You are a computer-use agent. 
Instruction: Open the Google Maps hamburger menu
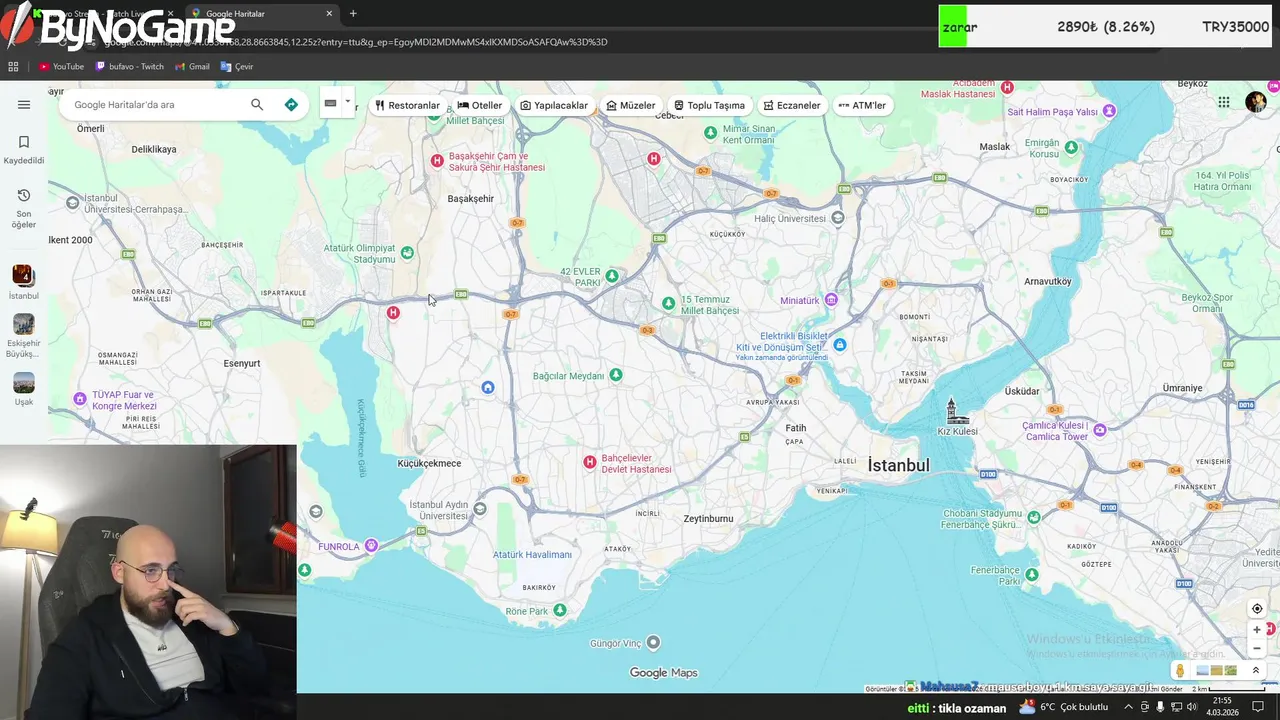24,105
